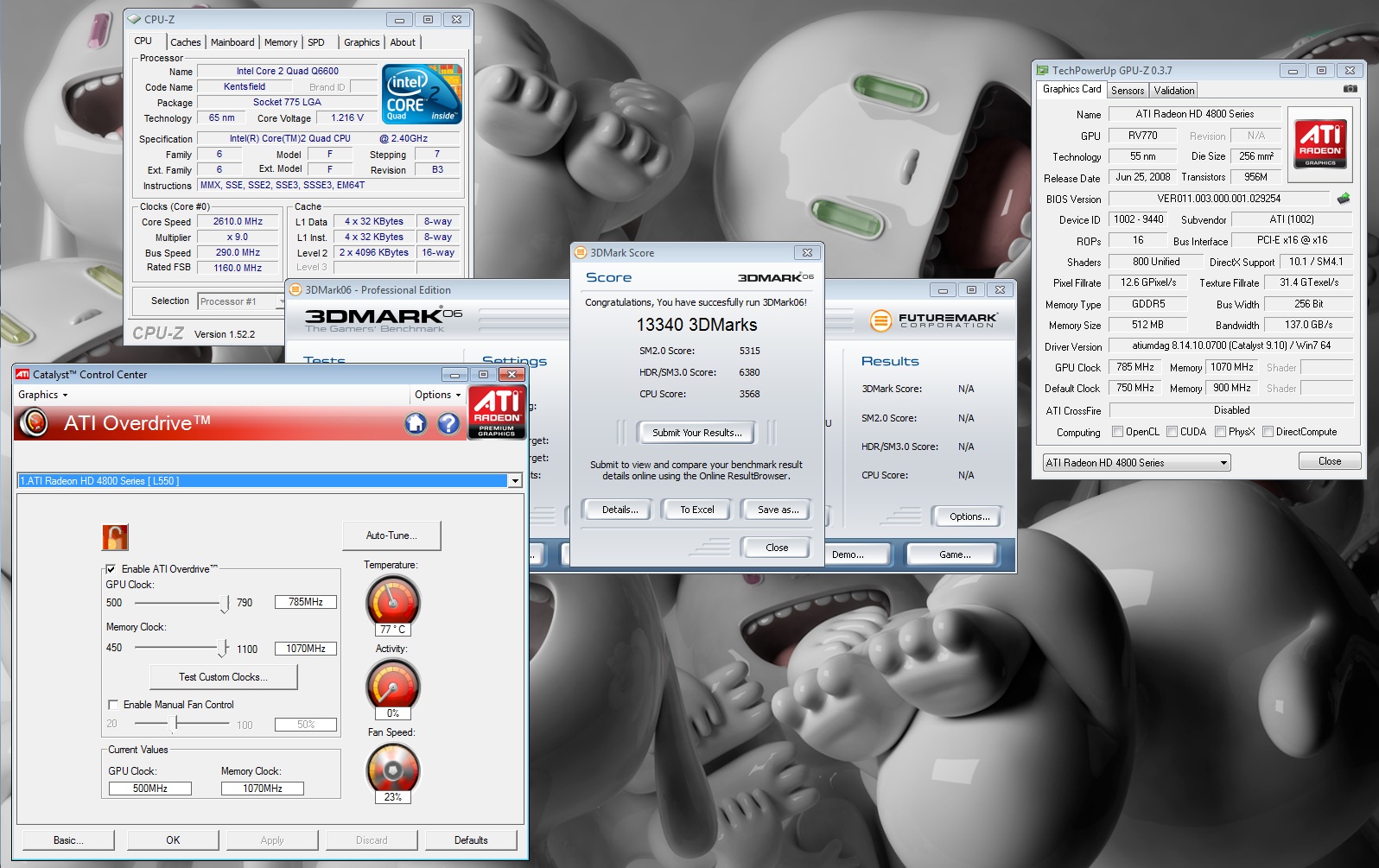Open the ATI Radeon HD 4800 Series [L550] dropdown
The image size is (1379, 868).
[x=515, y=481]
